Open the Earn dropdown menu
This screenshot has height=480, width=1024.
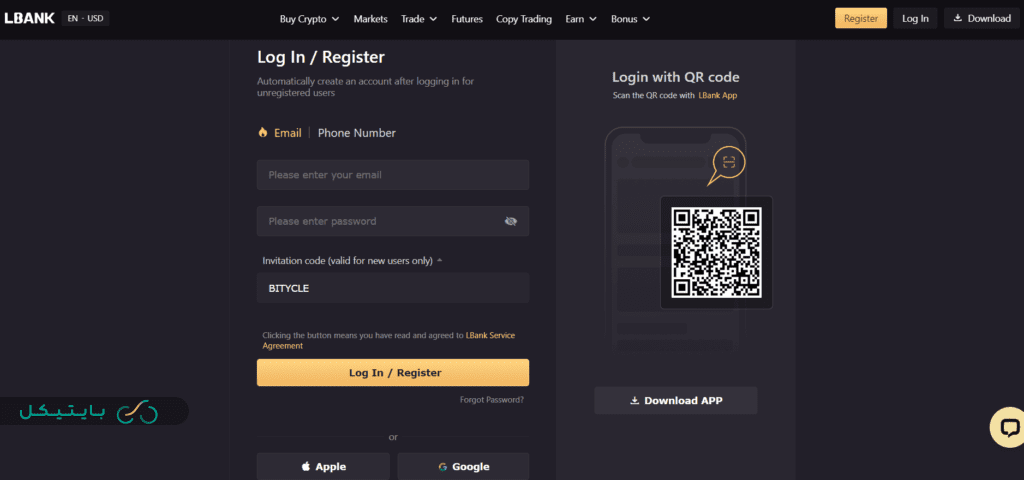(579, 19)
